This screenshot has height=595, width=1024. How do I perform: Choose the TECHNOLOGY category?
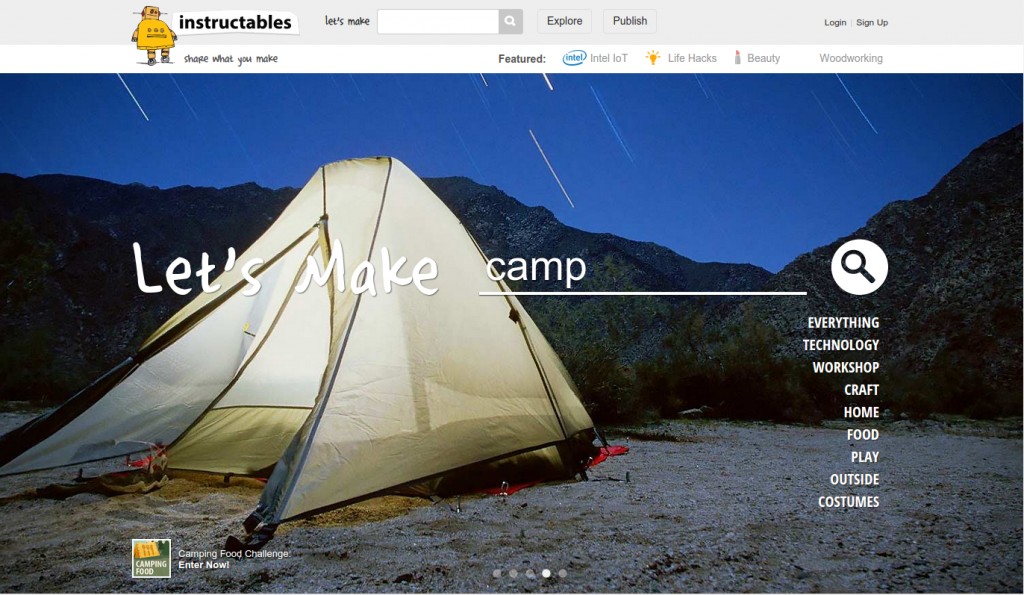(x=840, y=345)
